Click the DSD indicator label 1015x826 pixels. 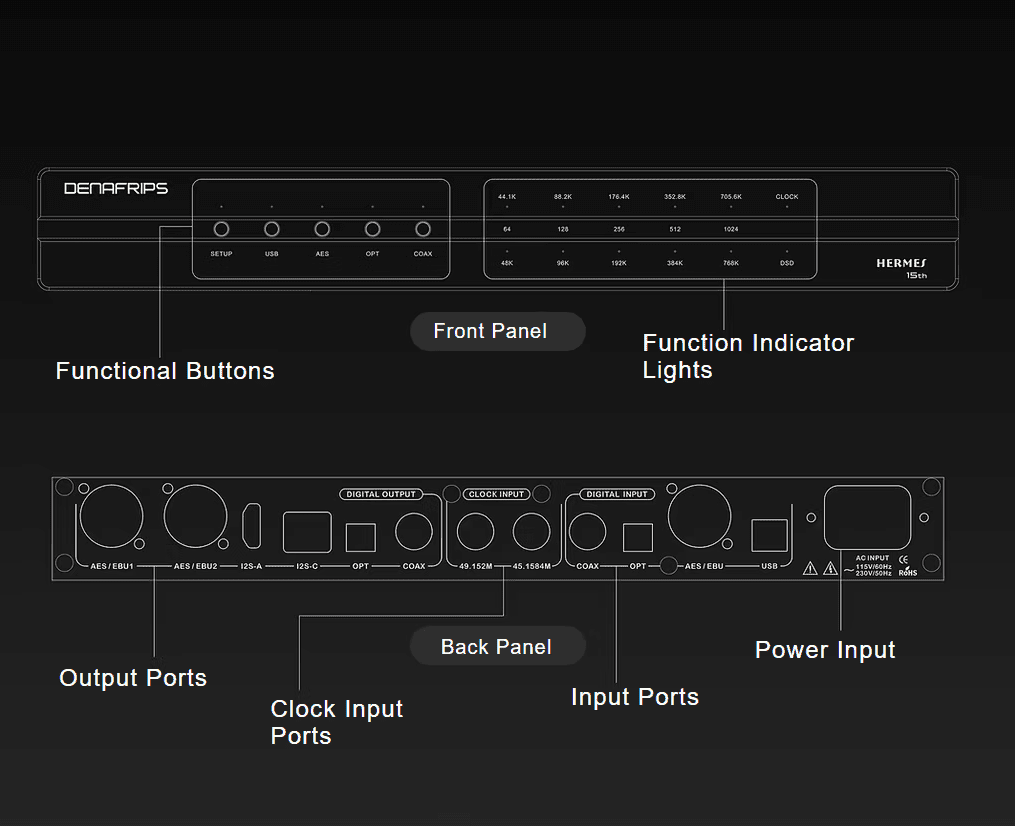787,263
